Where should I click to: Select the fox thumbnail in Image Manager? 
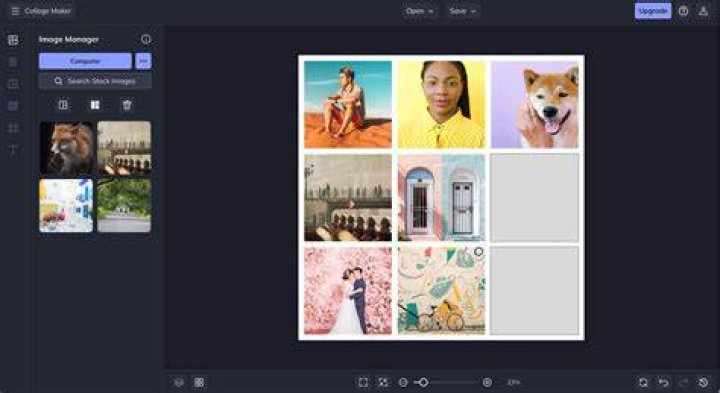click(x=67, y=148)
